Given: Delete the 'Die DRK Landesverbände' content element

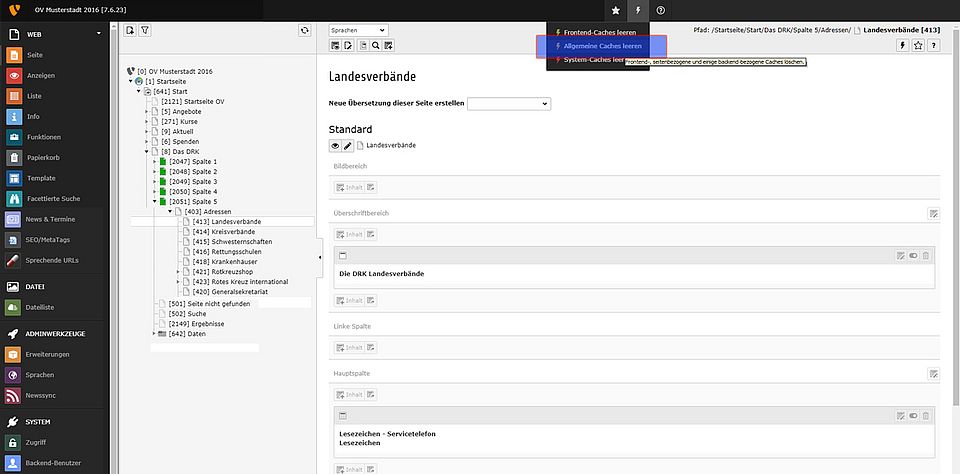Looking at the screenshot, I should (x=926, y=256).
